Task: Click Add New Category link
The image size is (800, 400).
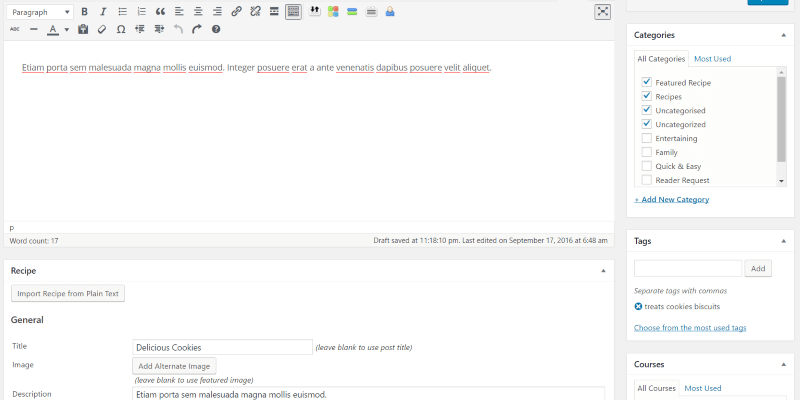Action: 671,199
